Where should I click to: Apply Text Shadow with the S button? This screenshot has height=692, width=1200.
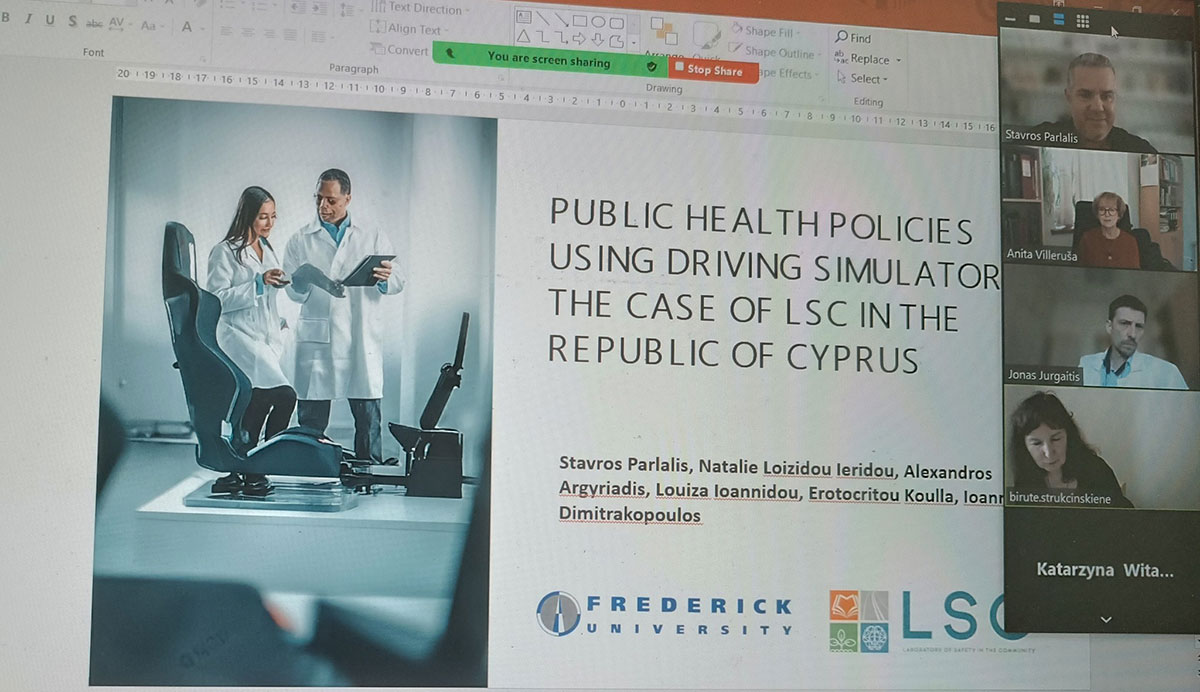pos(72,21)
